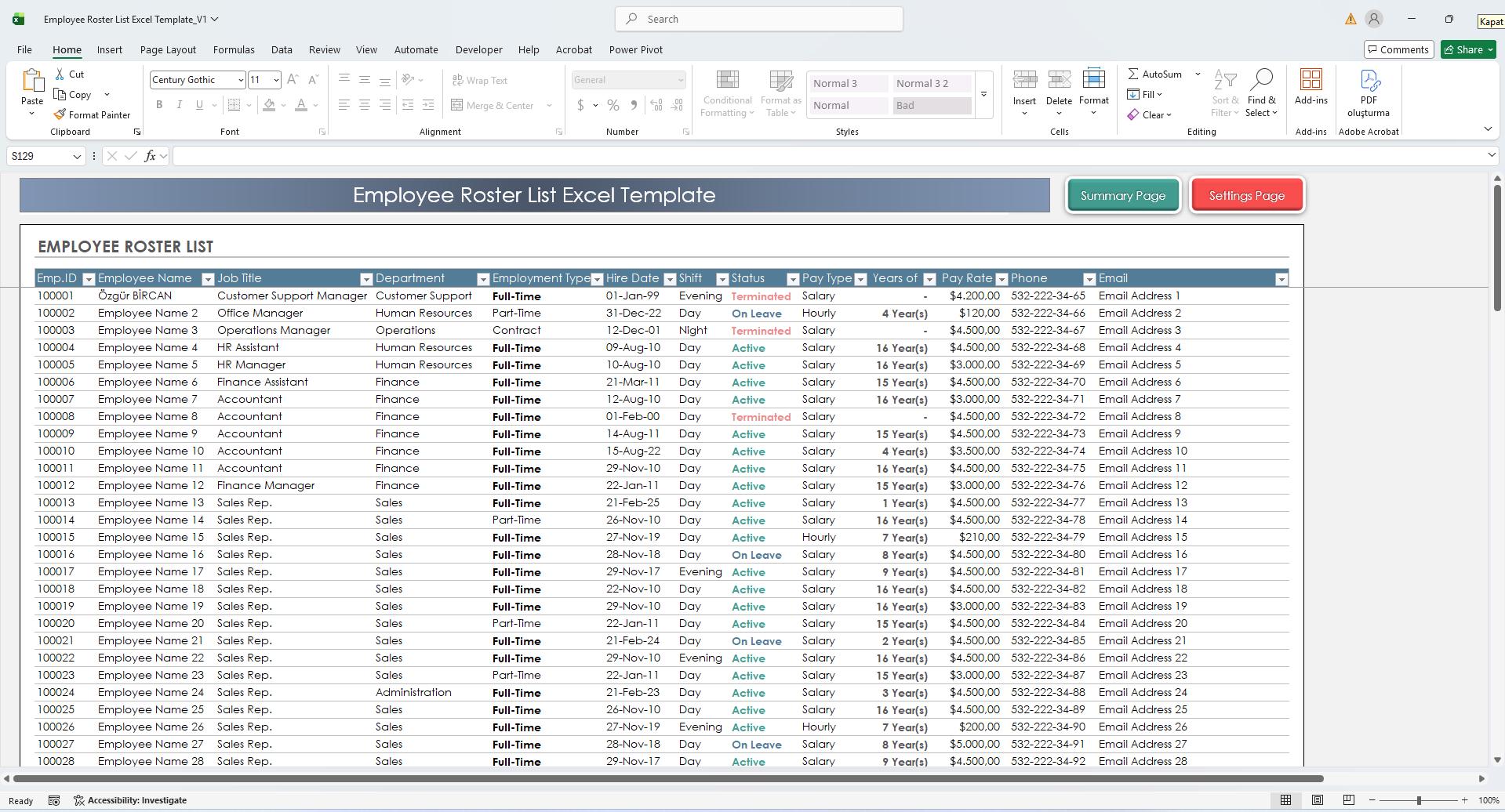The height and width of the screenshot is (812, 1505).
Task: Toggle Bold formatting
Action: (x=159, y=105)
